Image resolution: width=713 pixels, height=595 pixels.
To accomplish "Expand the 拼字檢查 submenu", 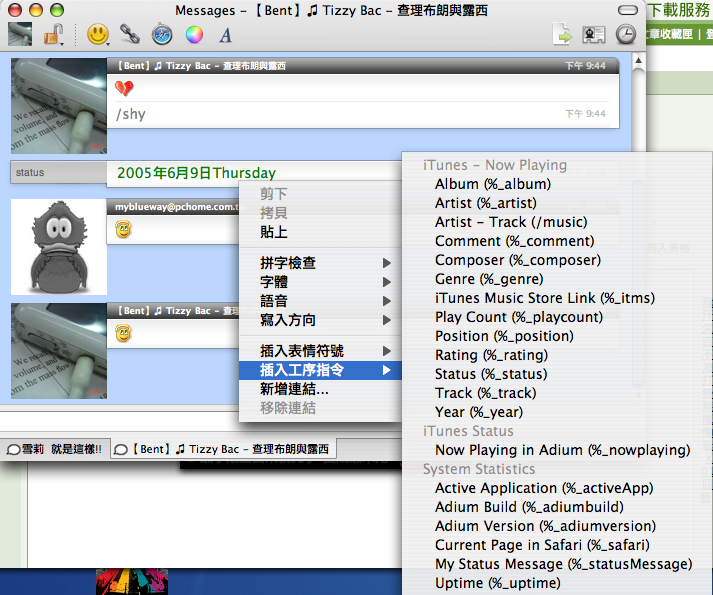I will click(320, 263).
